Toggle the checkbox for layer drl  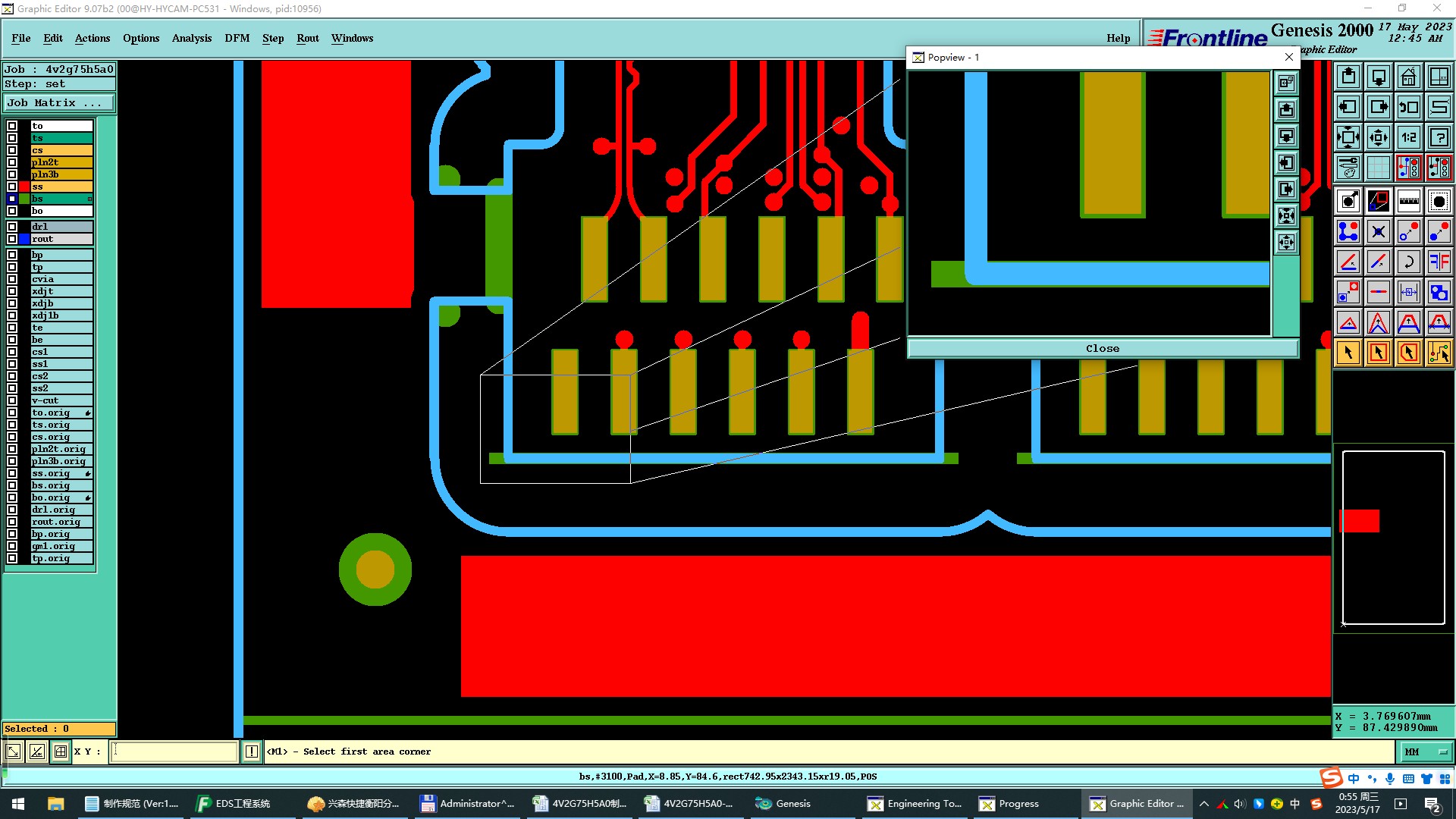(12, 227)
